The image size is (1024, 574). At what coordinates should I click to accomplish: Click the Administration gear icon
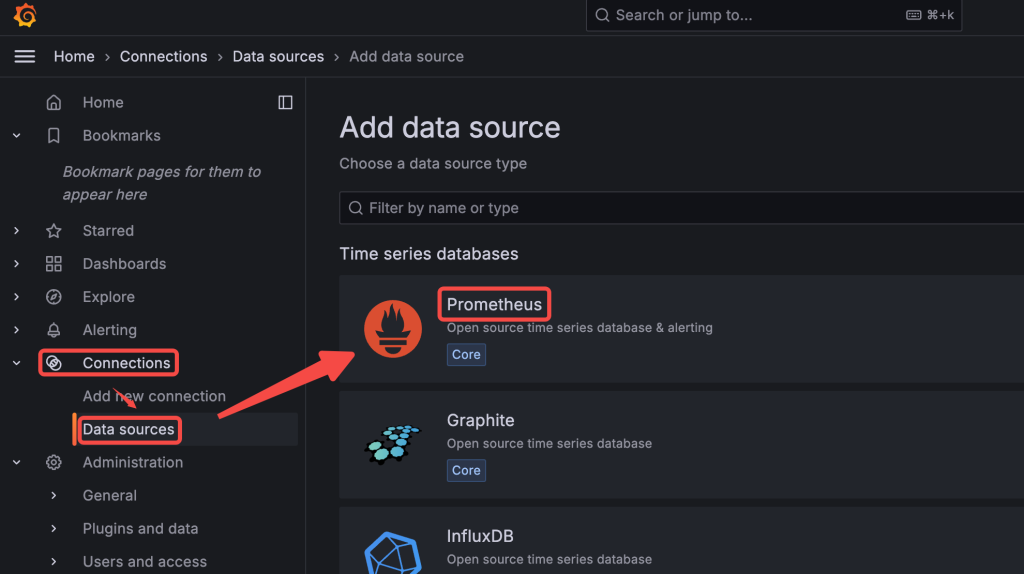[x=54, y=462]
